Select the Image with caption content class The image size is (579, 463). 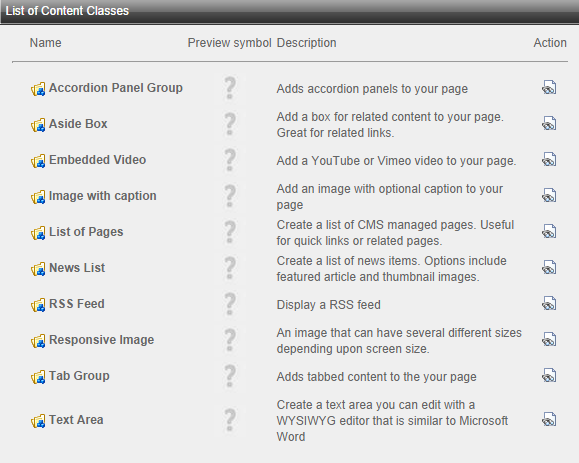pos(103,196)
